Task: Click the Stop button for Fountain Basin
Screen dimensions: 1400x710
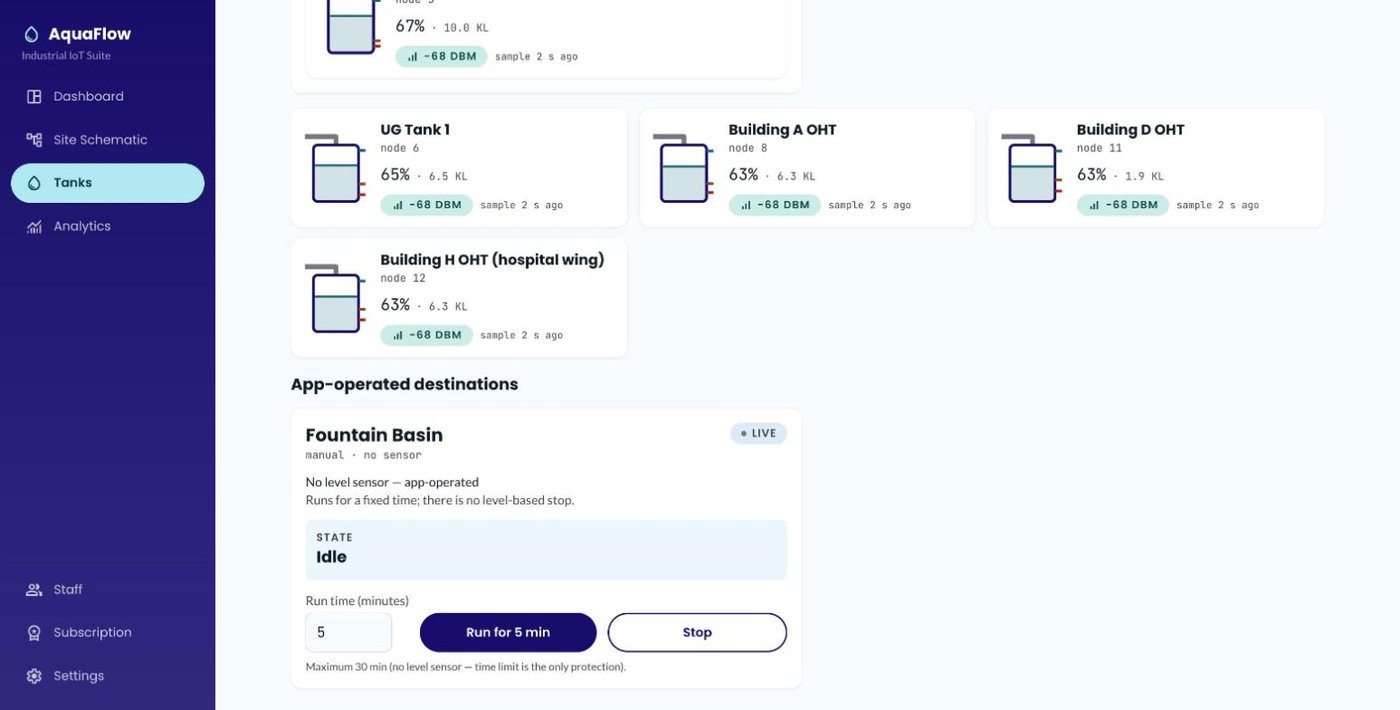Action: (697, 633)
